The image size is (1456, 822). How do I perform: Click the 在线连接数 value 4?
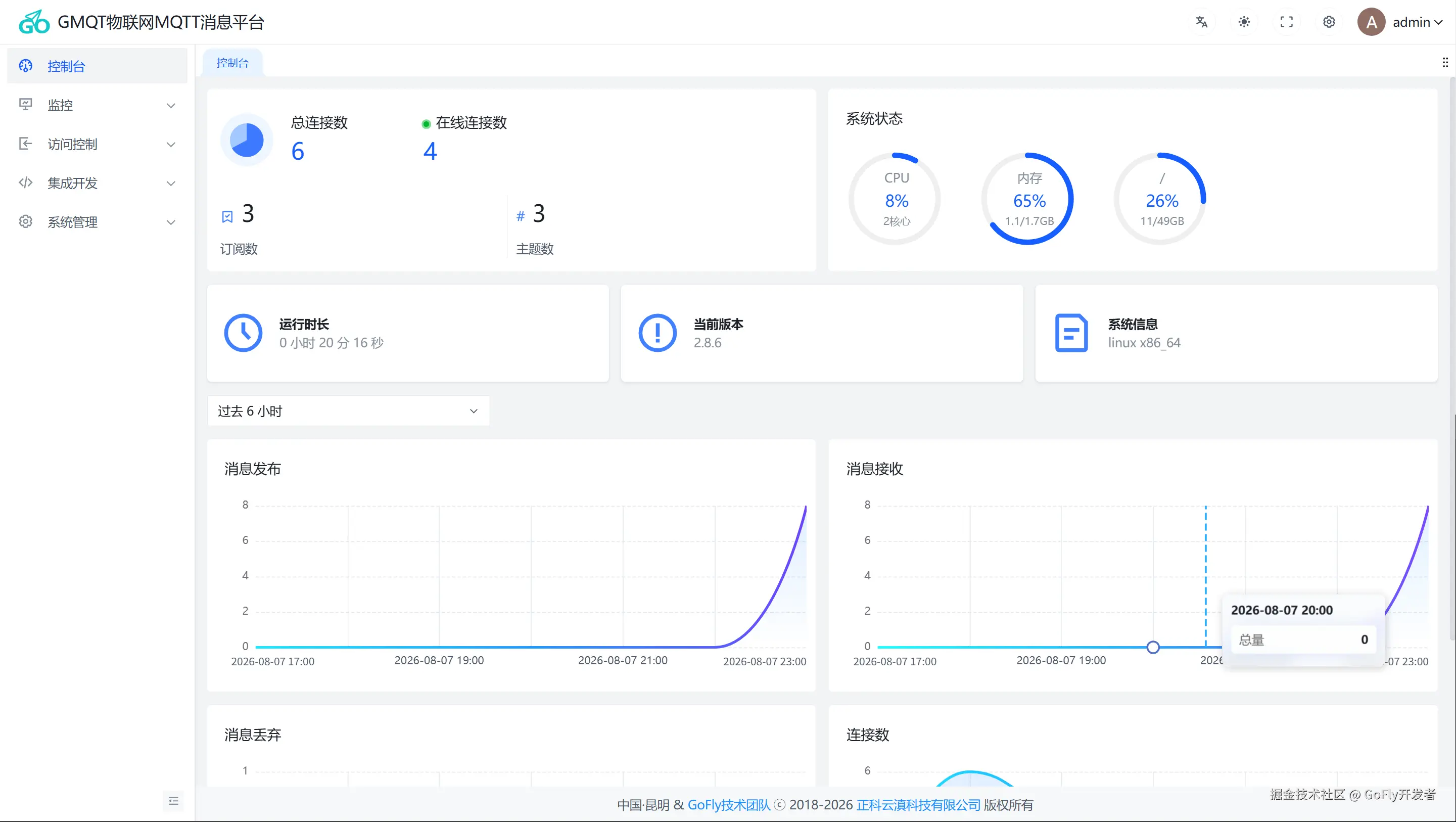pos(430,152)
